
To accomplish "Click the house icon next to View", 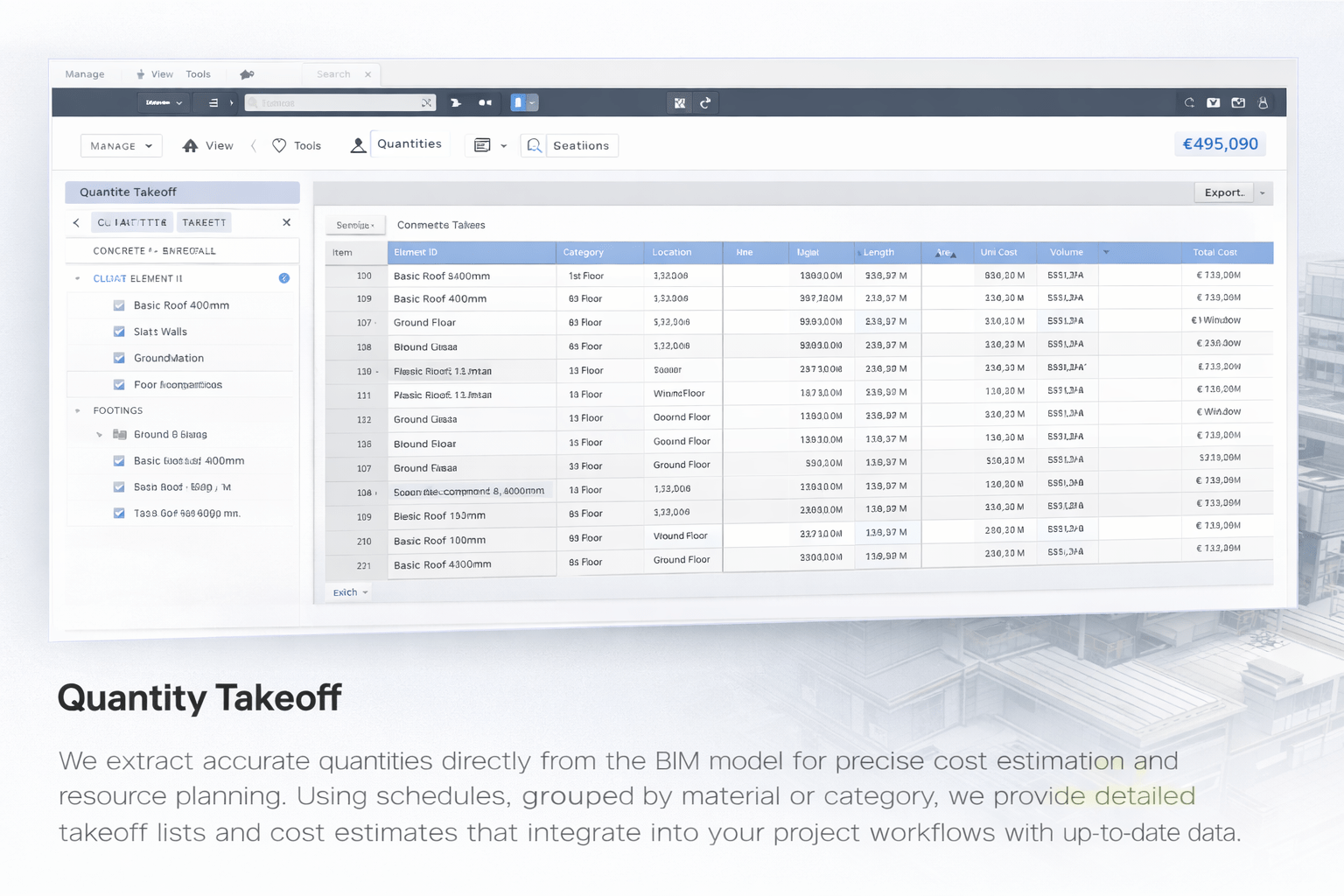I will tap(190, 146).
